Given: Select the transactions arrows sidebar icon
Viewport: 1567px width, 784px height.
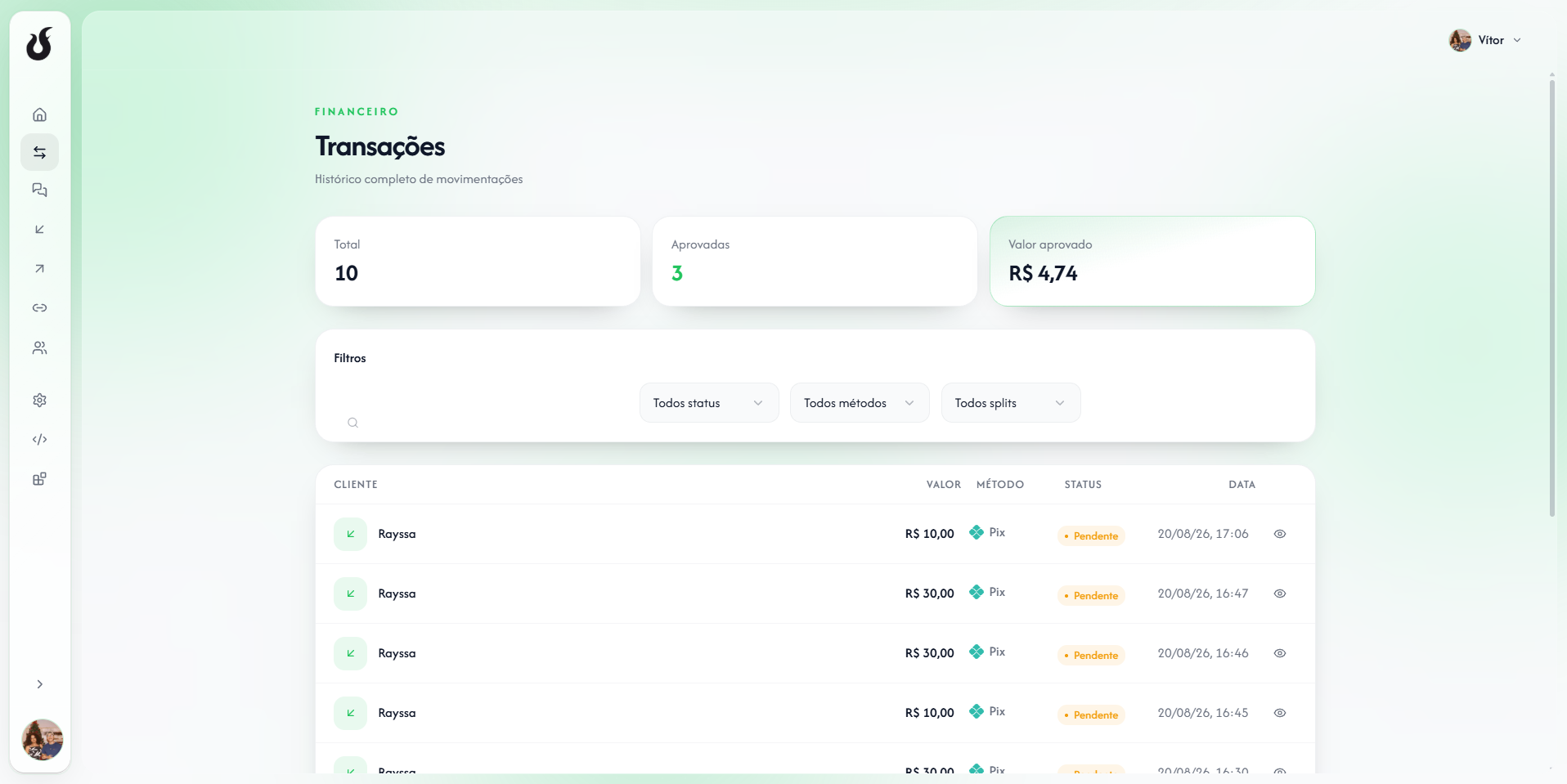Looking at the screenshot, I should (39, 152).
